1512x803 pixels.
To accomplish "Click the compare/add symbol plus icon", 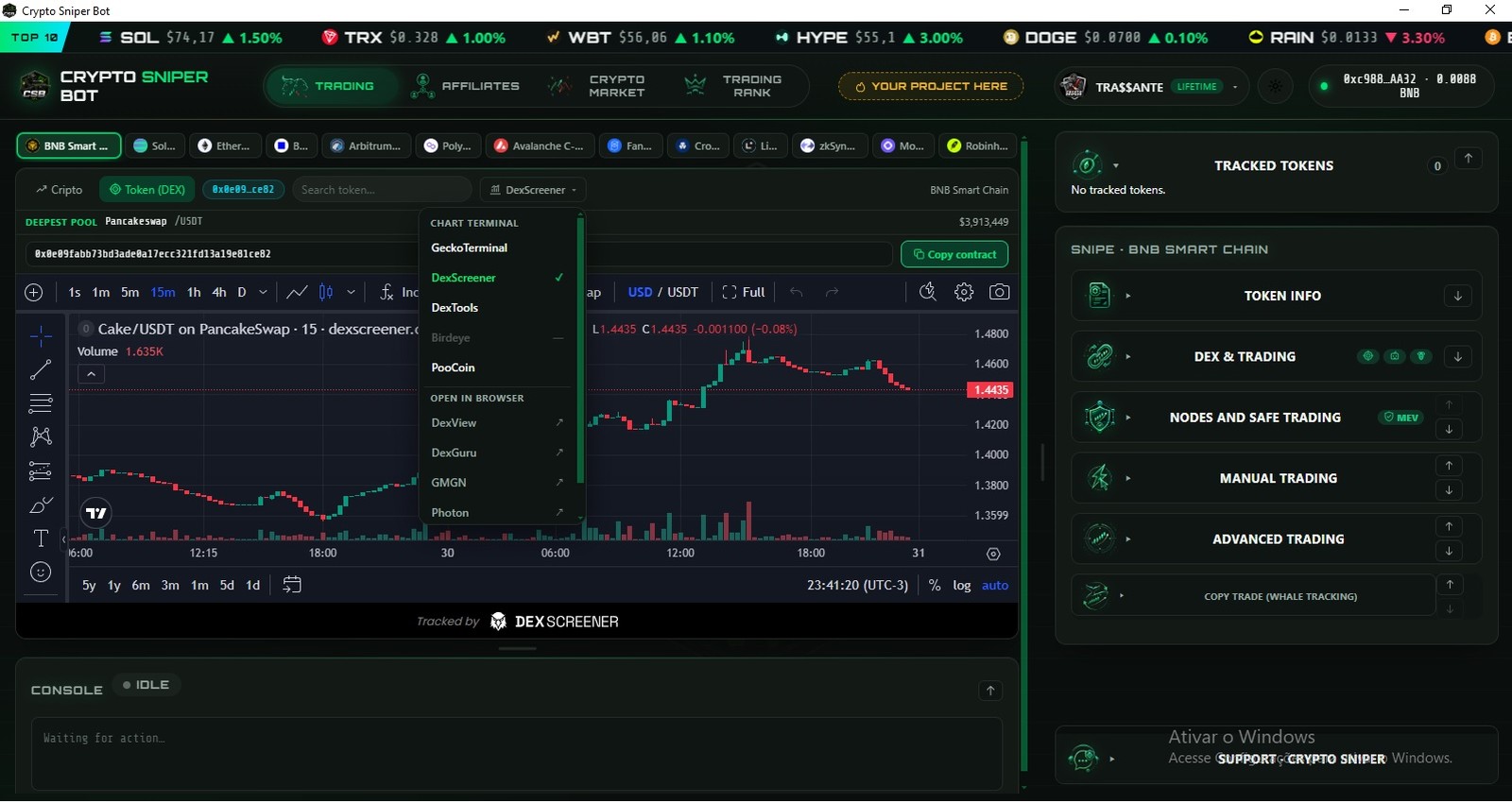I will (x=34, y=292).
